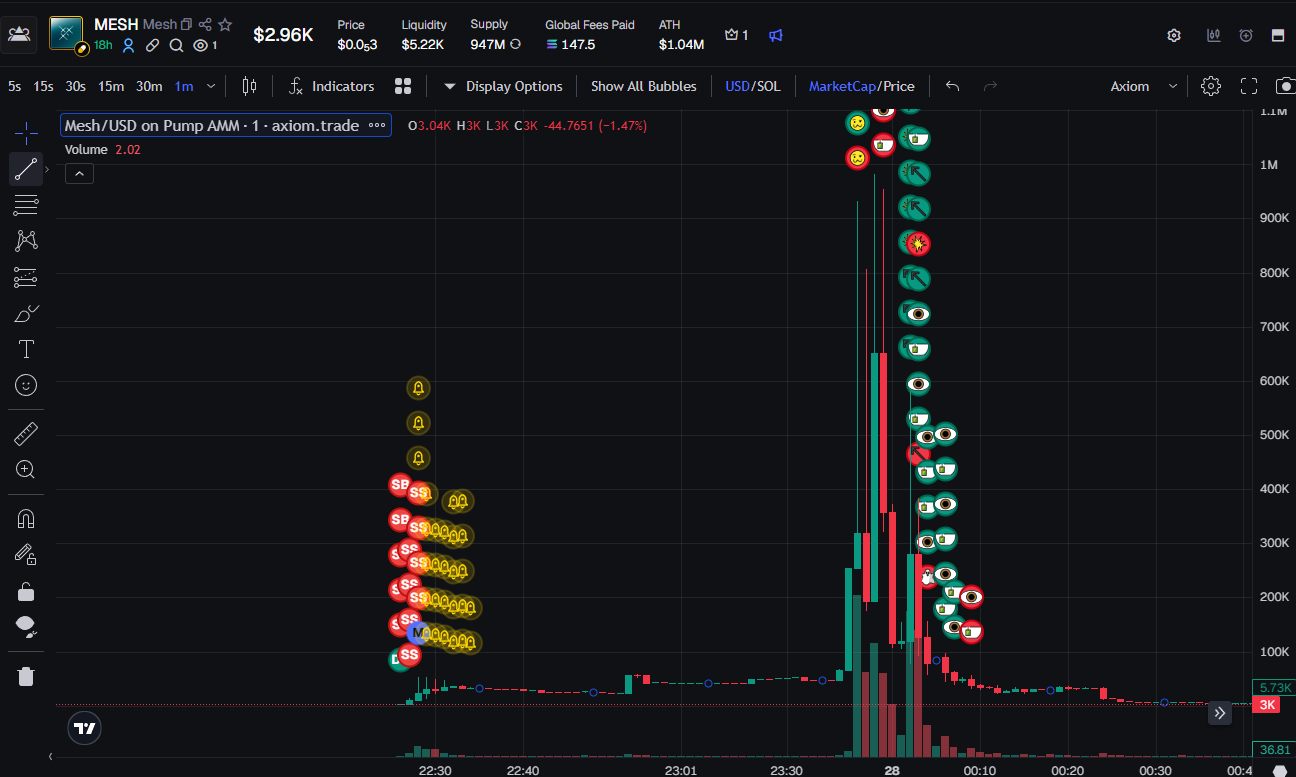
Task: Open the emoji icons tool
Action: pyautogui.click(x=26, y=385)
